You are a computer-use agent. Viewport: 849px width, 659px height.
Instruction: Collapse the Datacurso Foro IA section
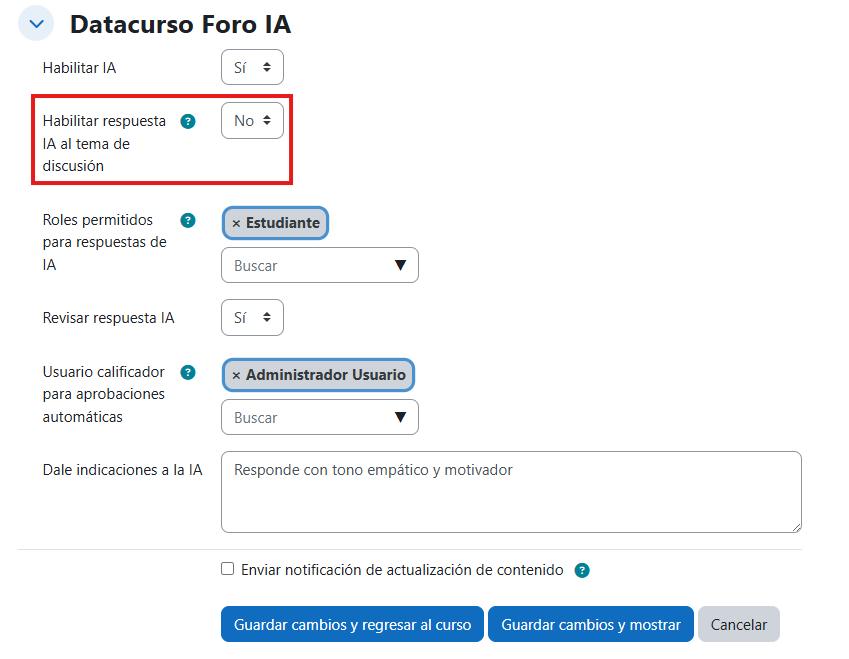34,22
